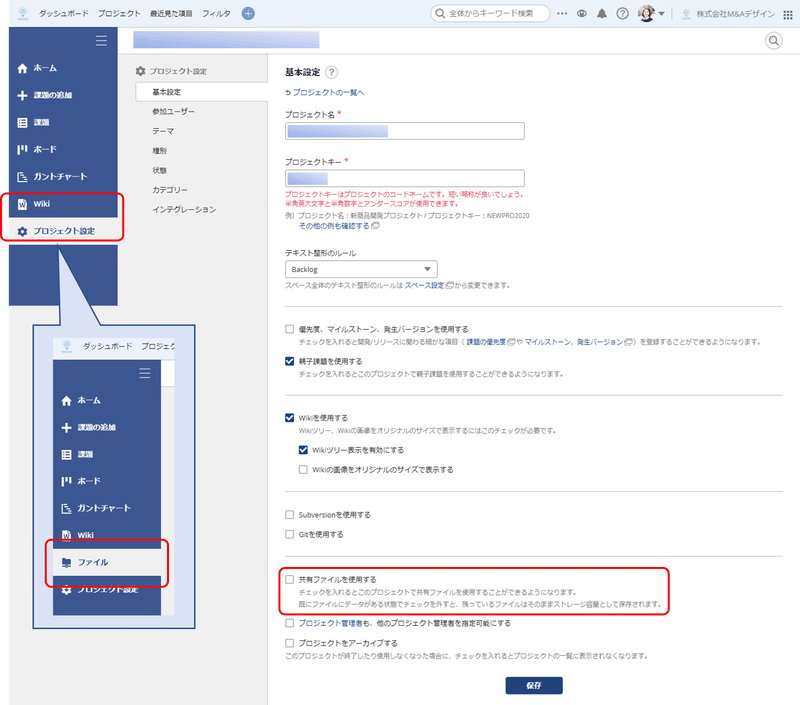Enable 共有ファイルを使用する checkbox
Image resolution: width=800 pixels, height=705 pixels.
[x=290, y=580]
